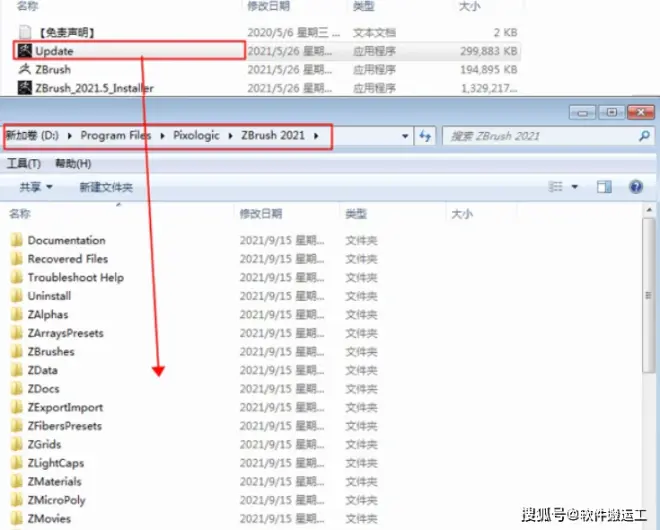
Task: Select the 免责声明 text document icon
Action: (x=25, y=32)
